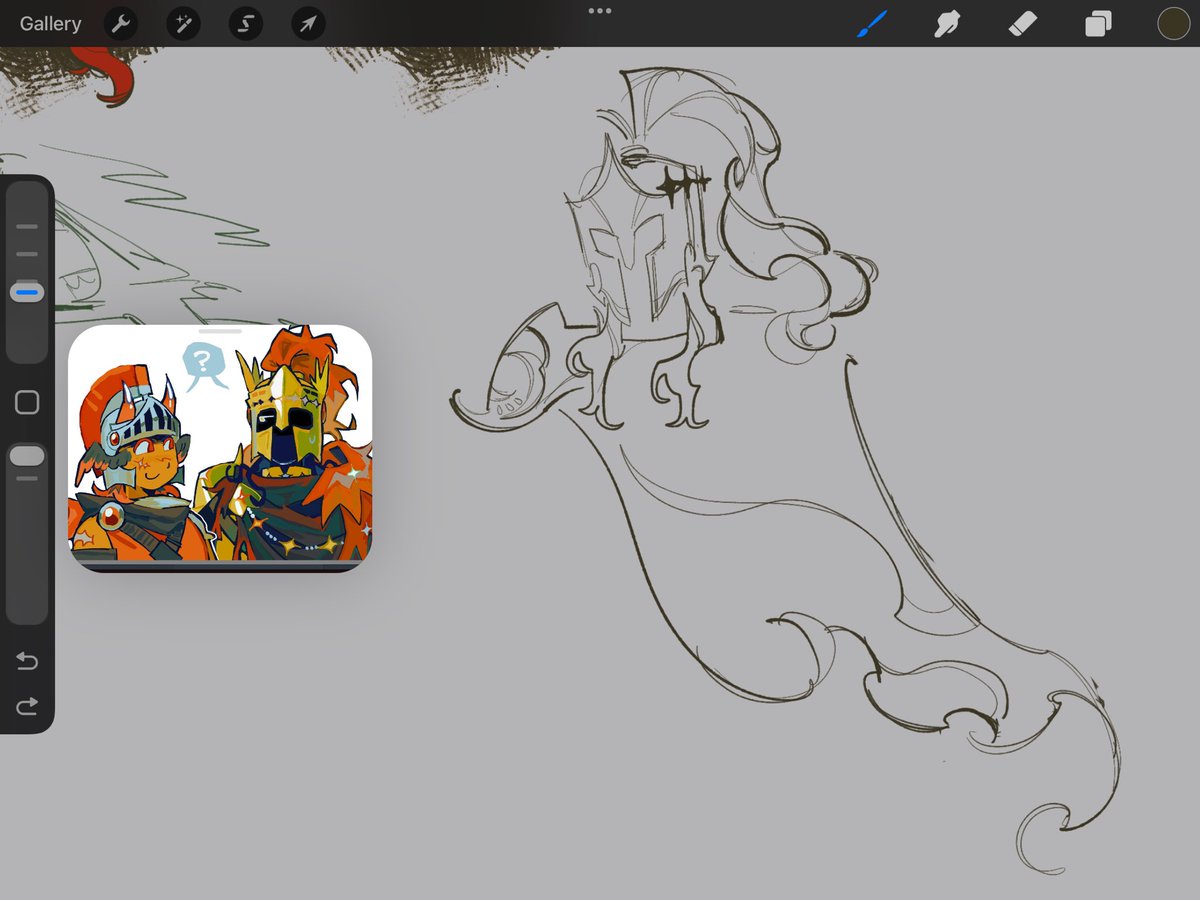
Task: Tap the three-dot multitasking menu
Action: (x=600, y=10)
